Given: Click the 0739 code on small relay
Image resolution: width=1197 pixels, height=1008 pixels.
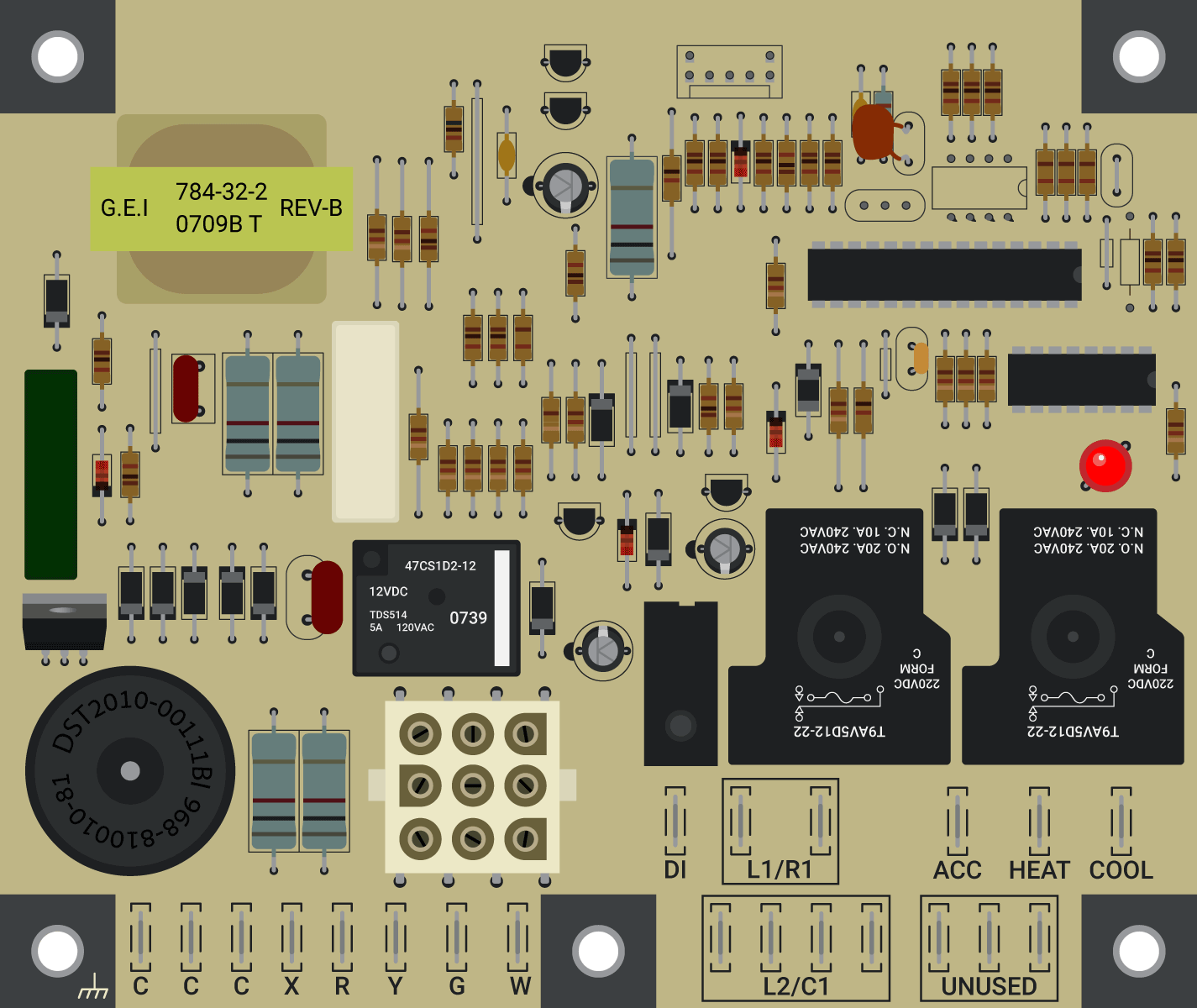Looking at the screenshot, I should (469, 618).
